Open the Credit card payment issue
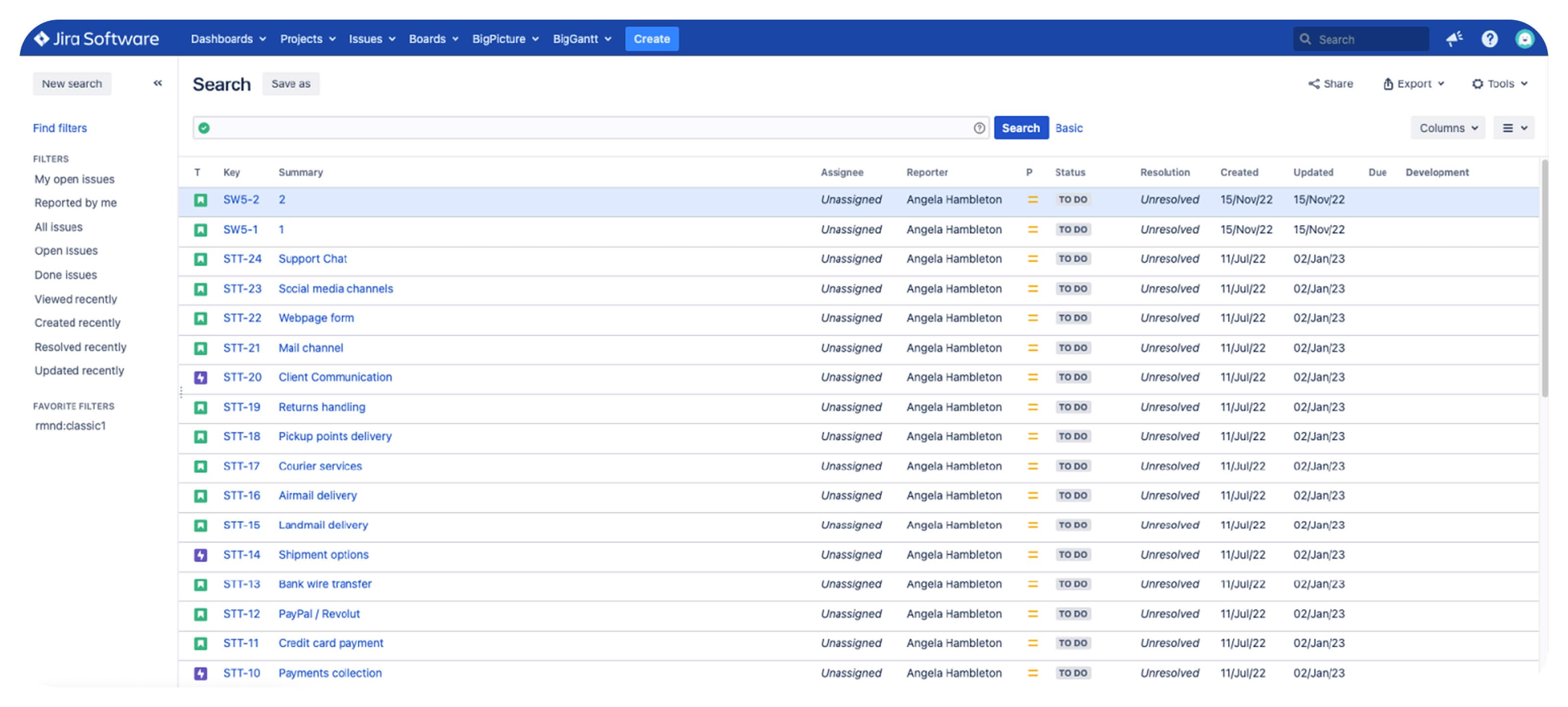This screenshot has height=707, width=1568. click(x=331, y=643)
